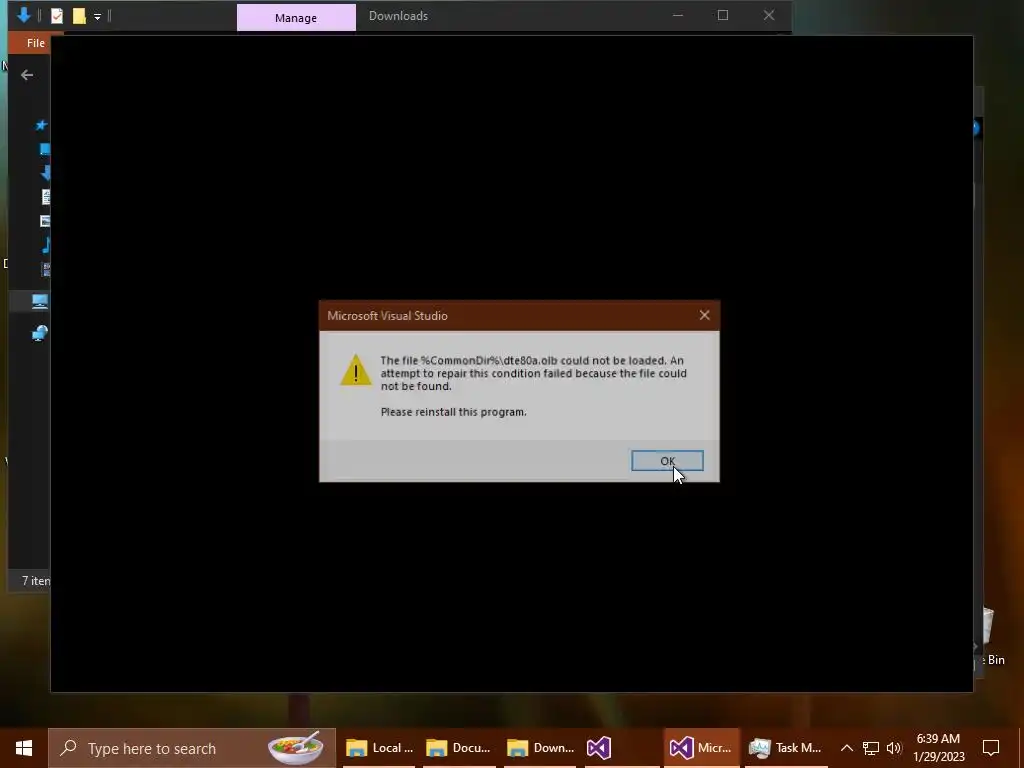
Task: Open Customize Quick Access Toolbar dropdown
Action: (x=97, y=16)
